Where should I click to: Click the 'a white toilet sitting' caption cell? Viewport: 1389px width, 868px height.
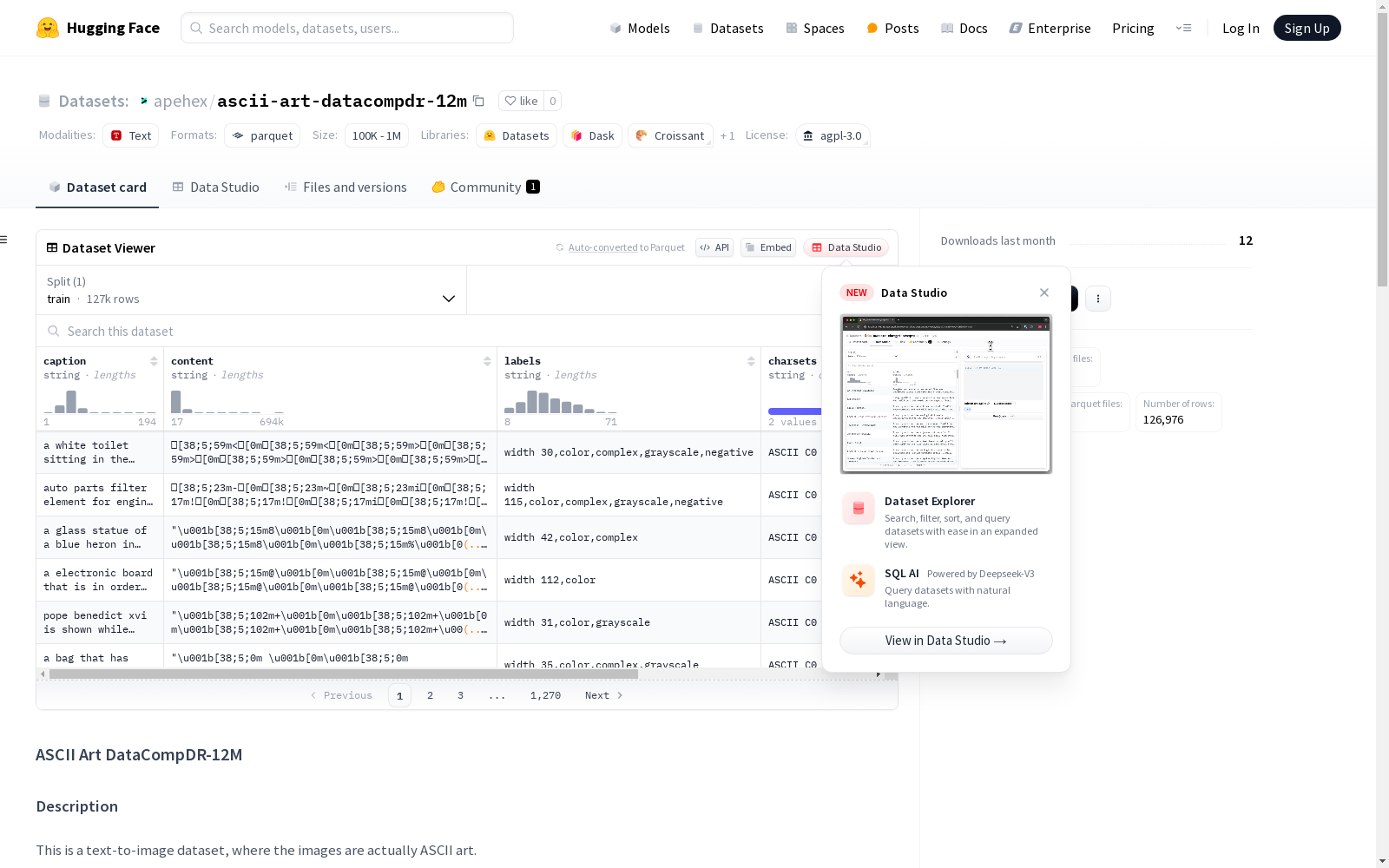point(100,452)
